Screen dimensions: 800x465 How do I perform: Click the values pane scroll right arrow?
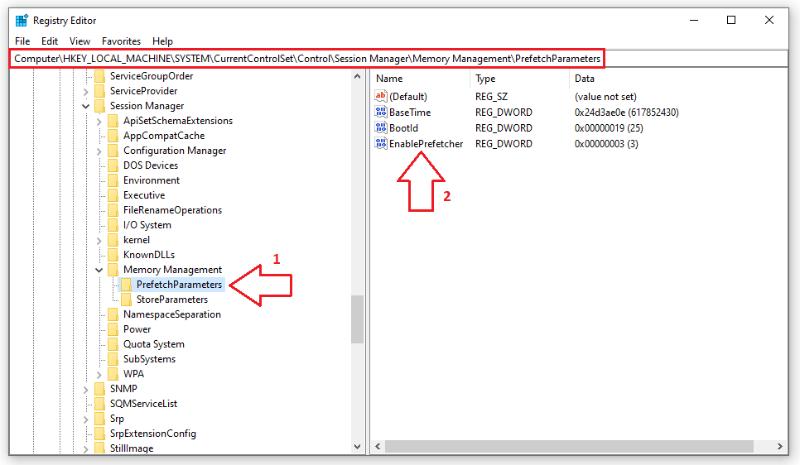click(780, 446)
